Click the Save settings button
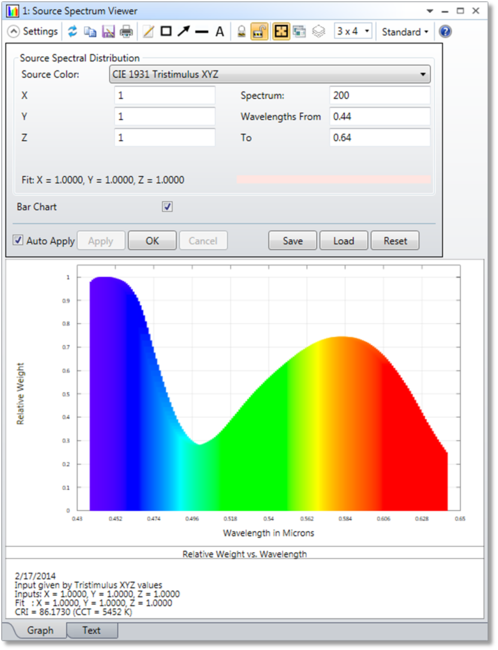Screen dimensions: 498x650 pos(293,241)
